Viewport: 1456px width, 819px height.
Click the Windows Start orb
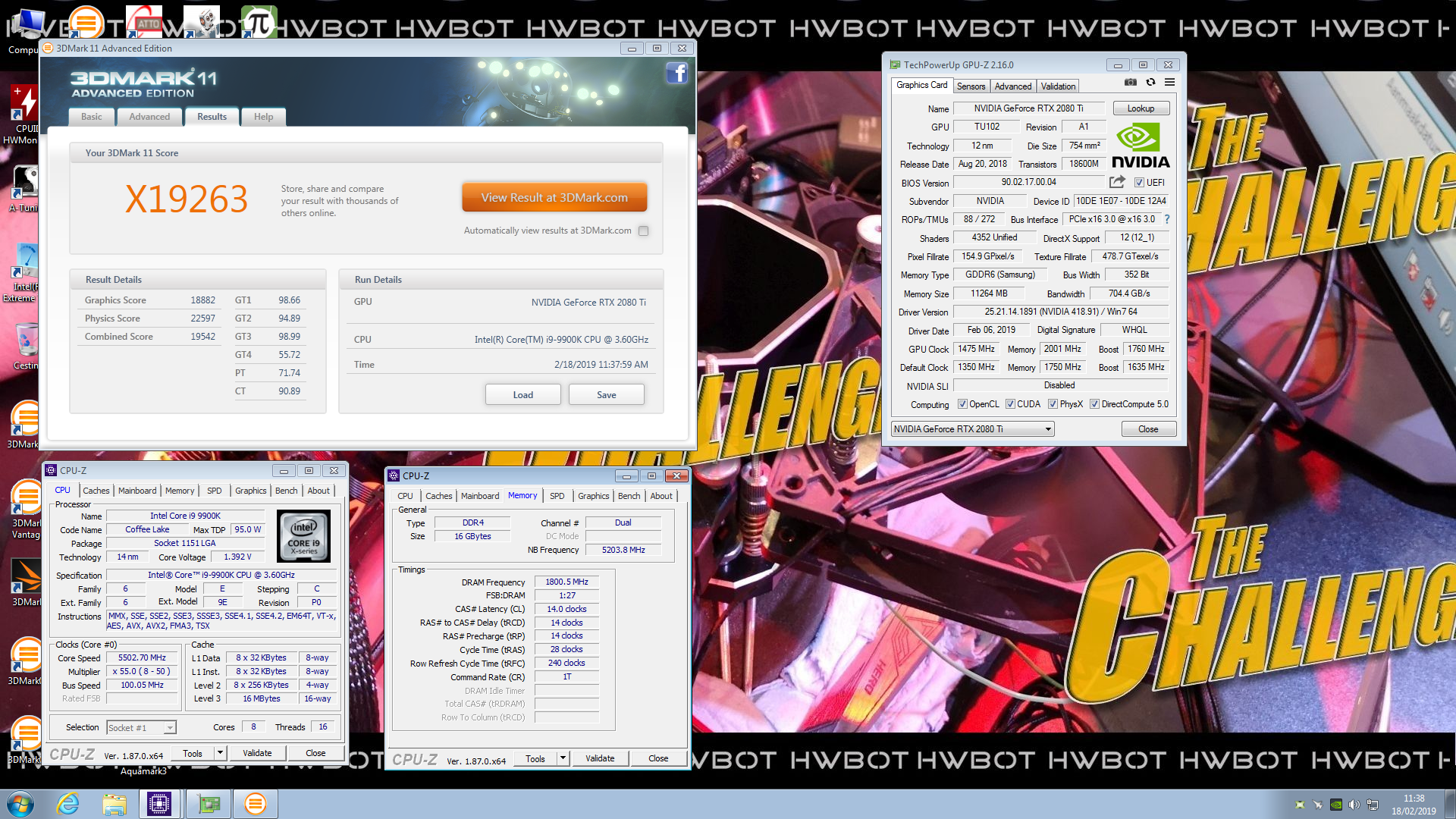(x=20, y=804)
